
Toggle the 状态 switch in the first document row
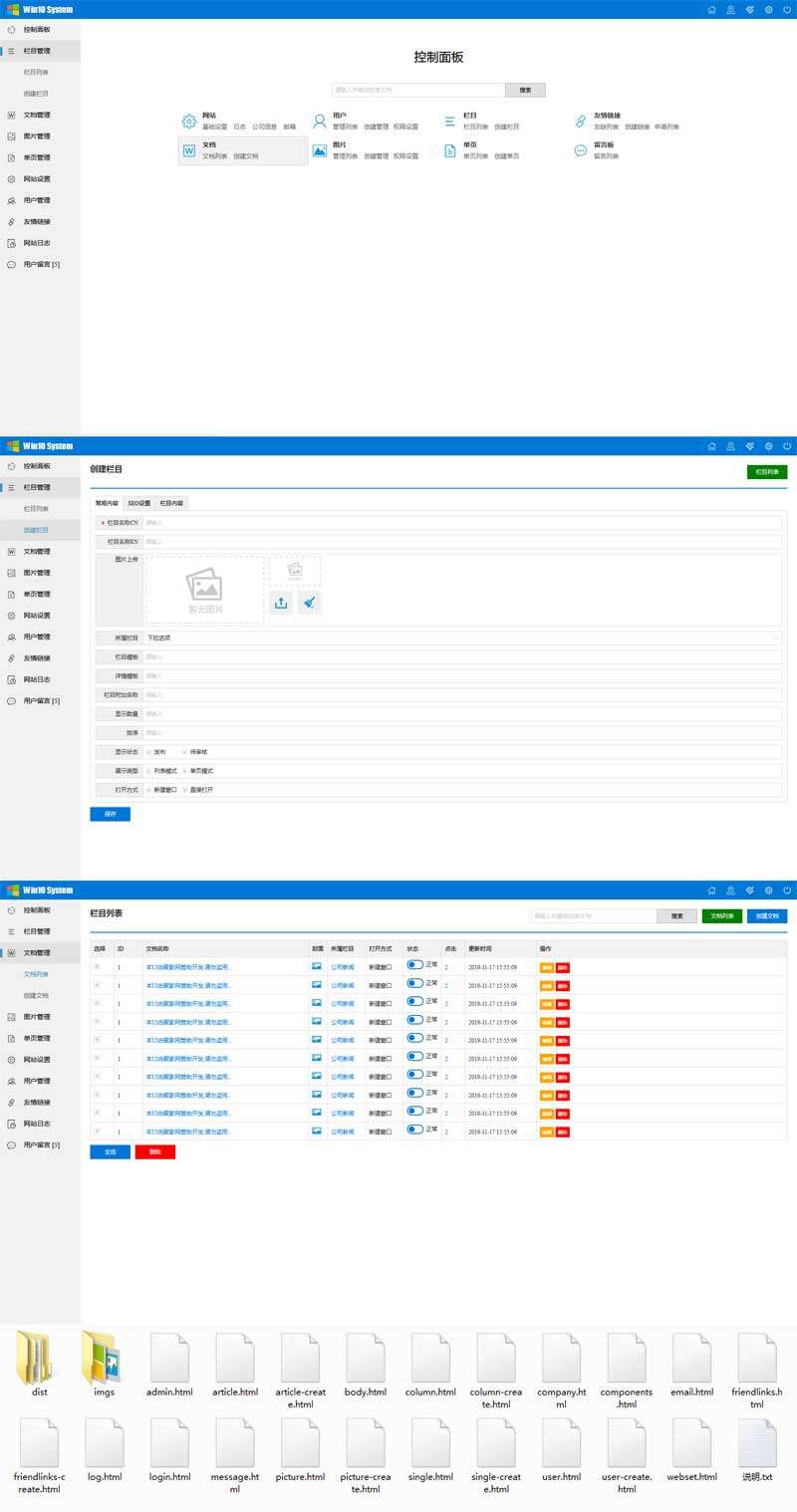point(415,965)
